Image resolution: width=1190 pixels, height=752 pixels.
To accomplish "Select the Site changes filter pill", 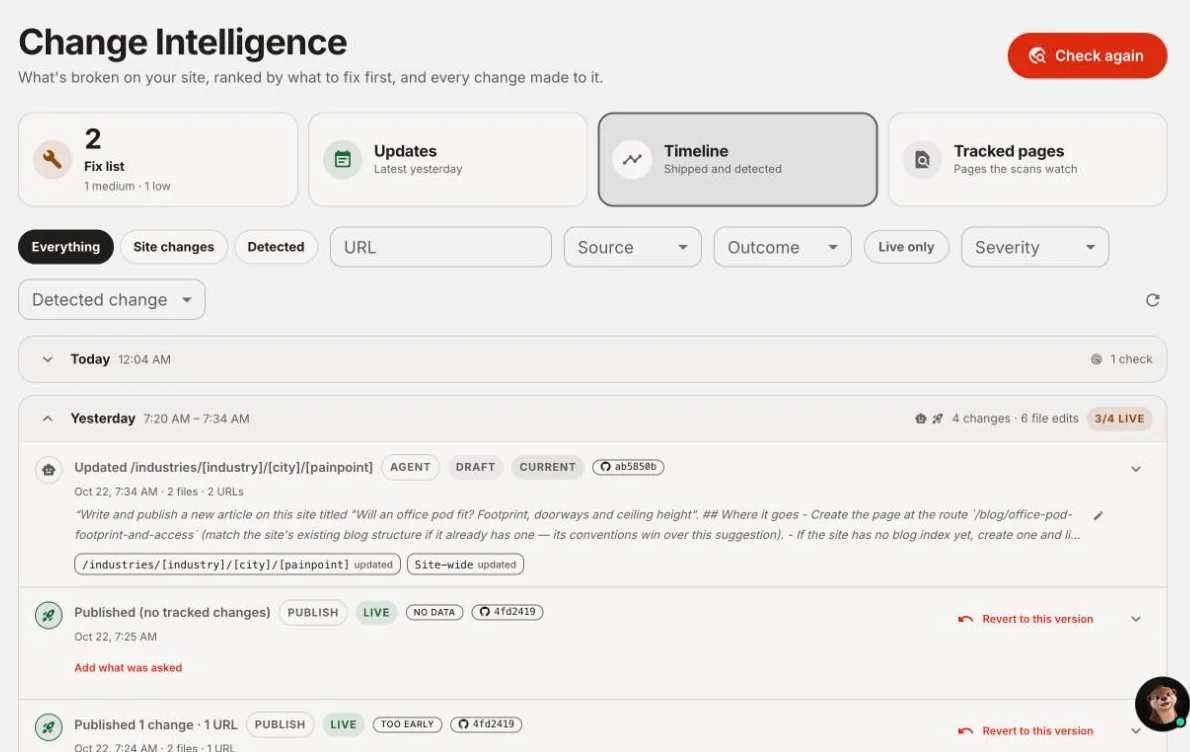I will tap(174, 247).
